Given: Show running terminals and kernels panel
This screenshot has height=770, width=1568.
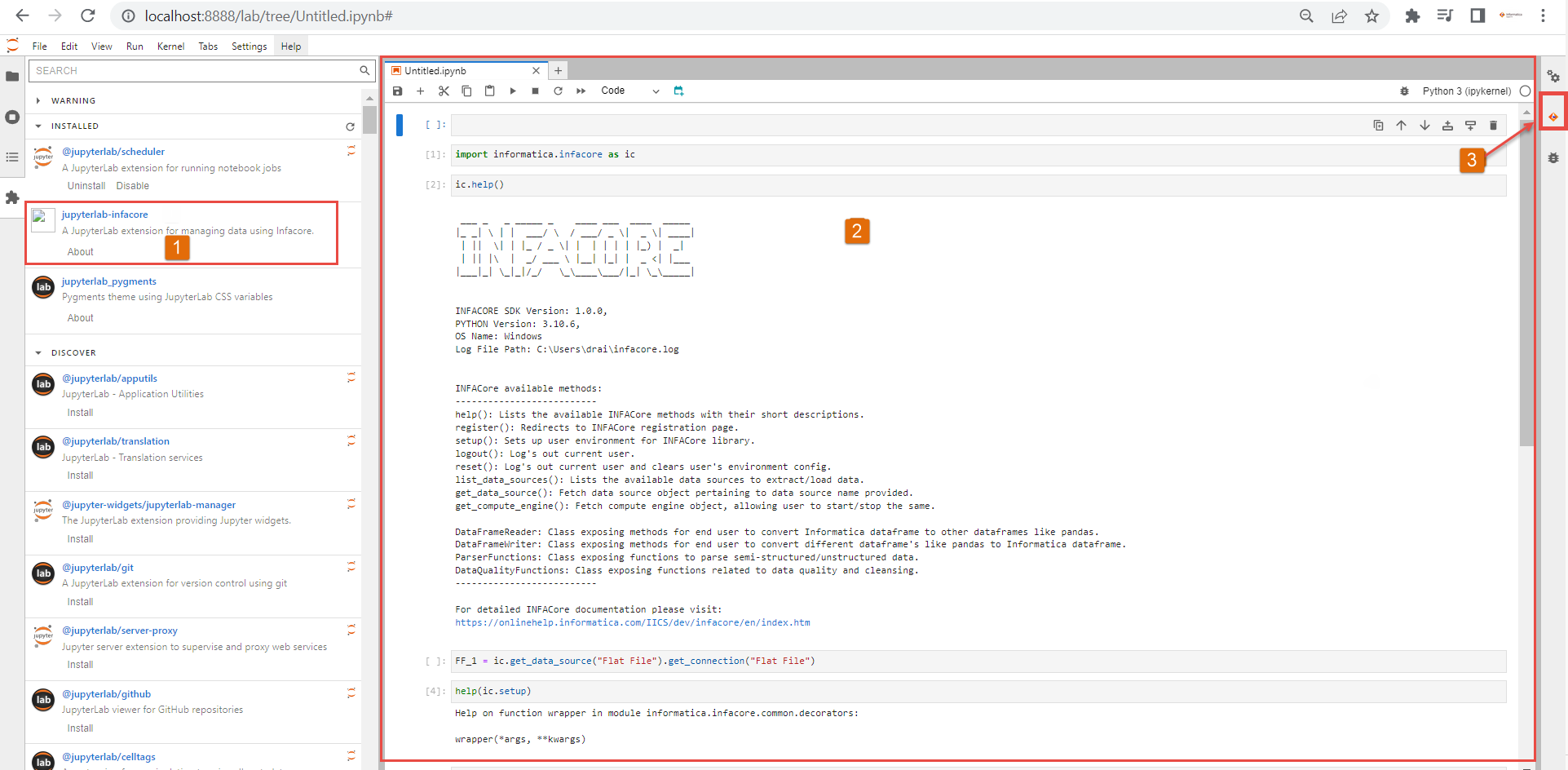Looking at the screenshot, I should click(x=12, y=117).
